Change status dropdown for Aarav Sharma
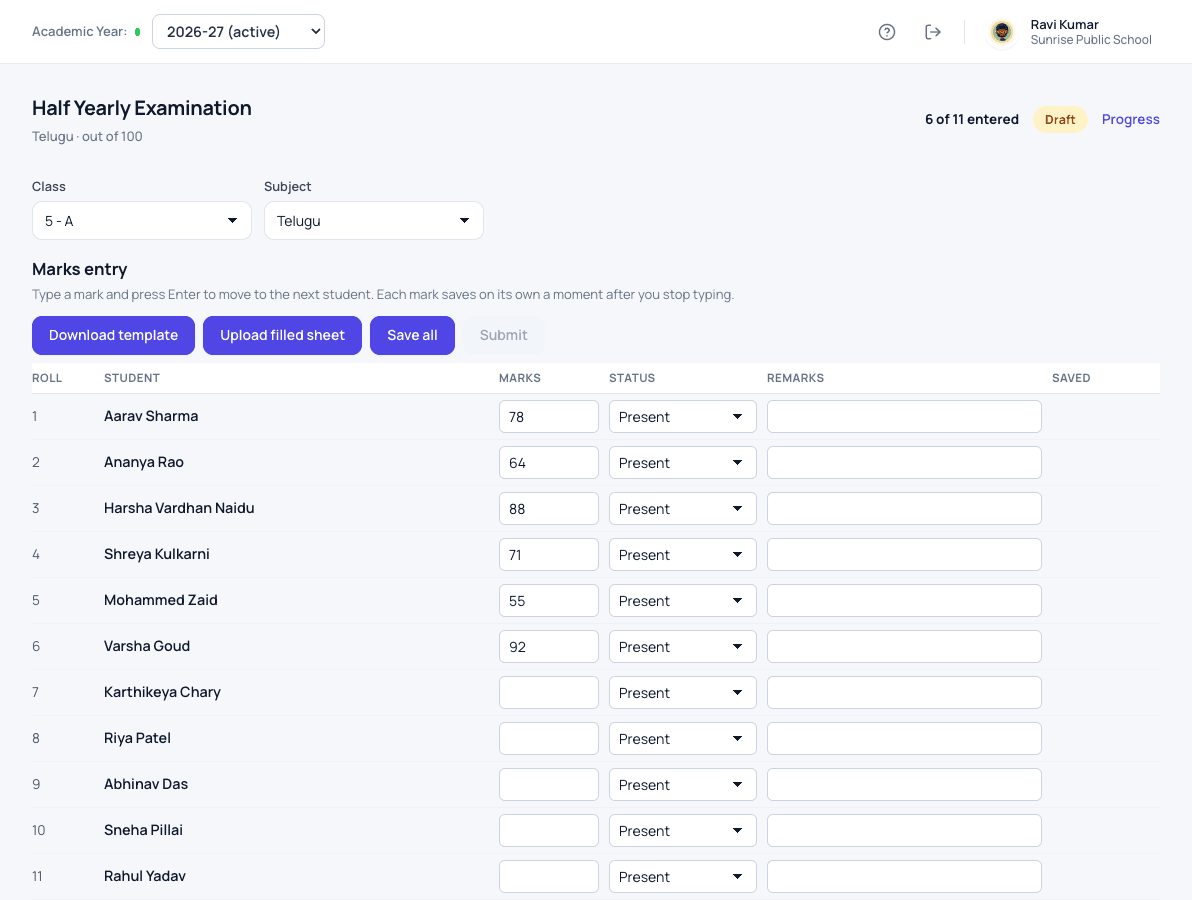Image resolution: width=1192 pixels, height=900 pixels. tap(683, 417)
